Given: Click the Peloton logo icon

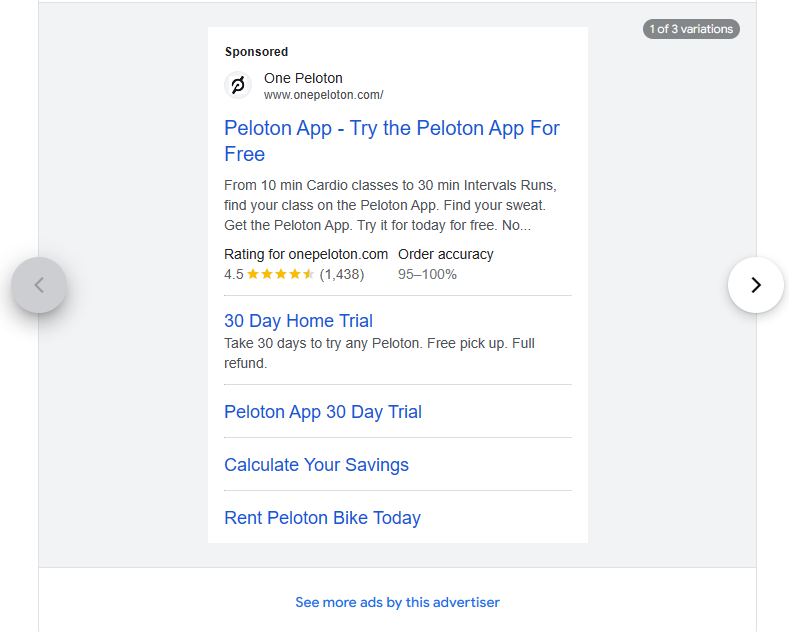Looking at the screenshot, I should (238, 86).
